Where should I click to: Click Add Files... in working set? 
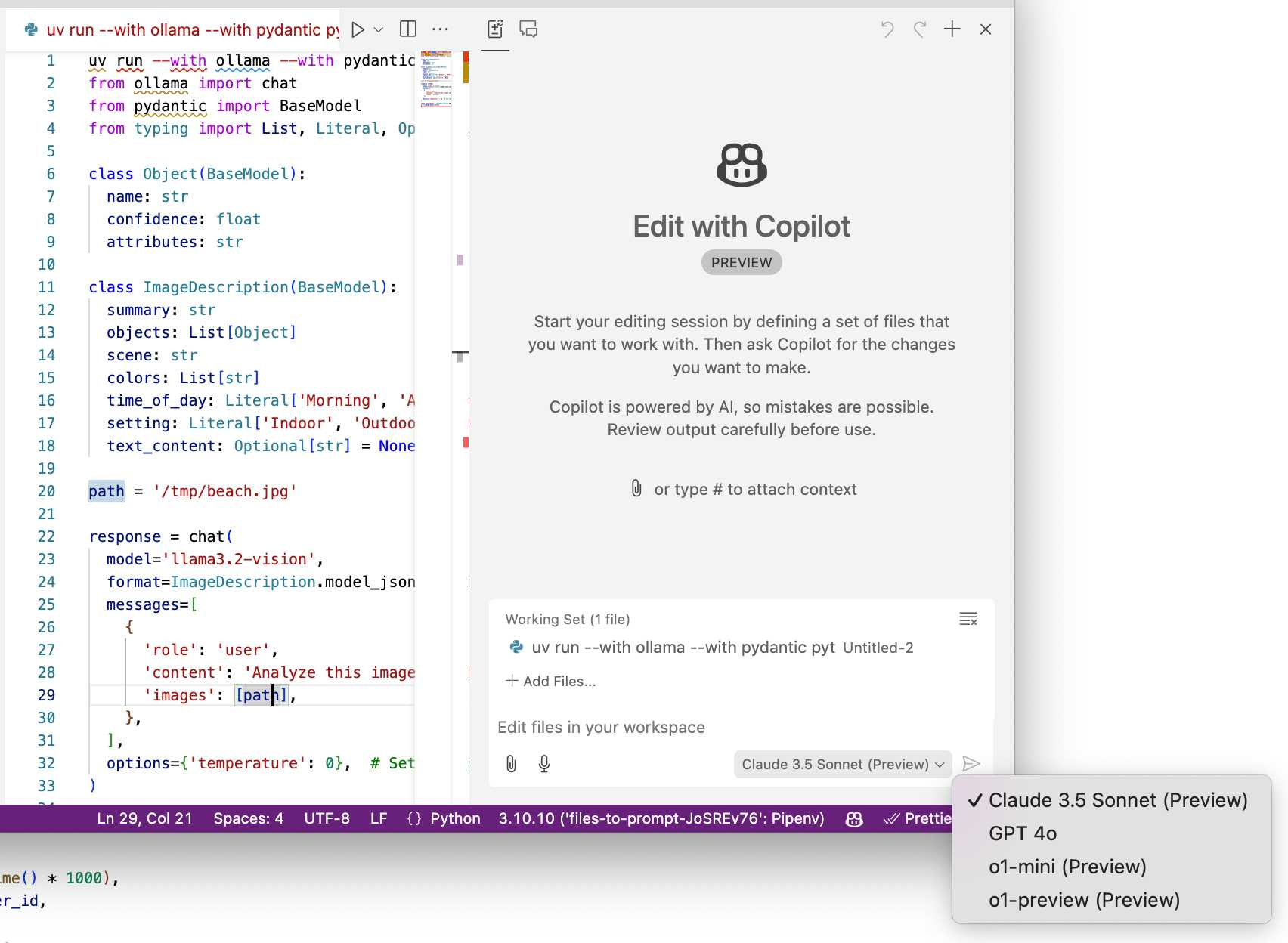[x=551, y=681]
